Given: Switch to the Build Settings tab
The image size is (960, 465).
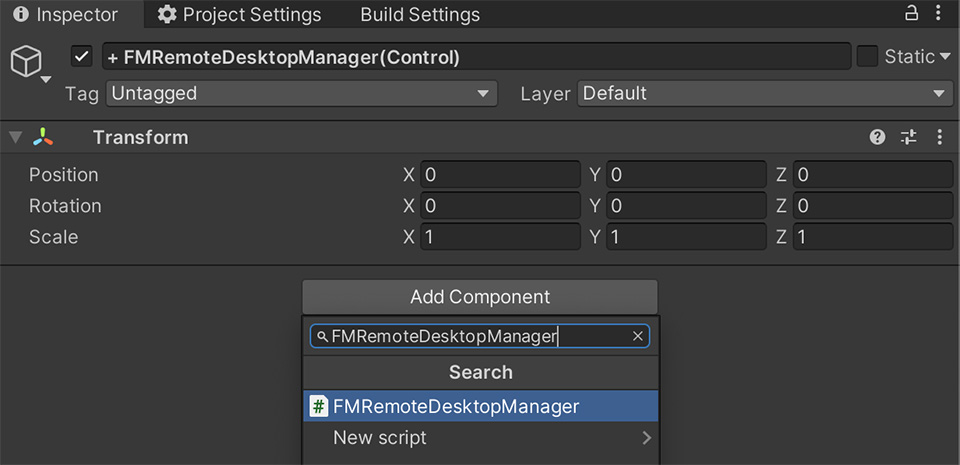Looking at the screenshot, I should coord(419,15).
